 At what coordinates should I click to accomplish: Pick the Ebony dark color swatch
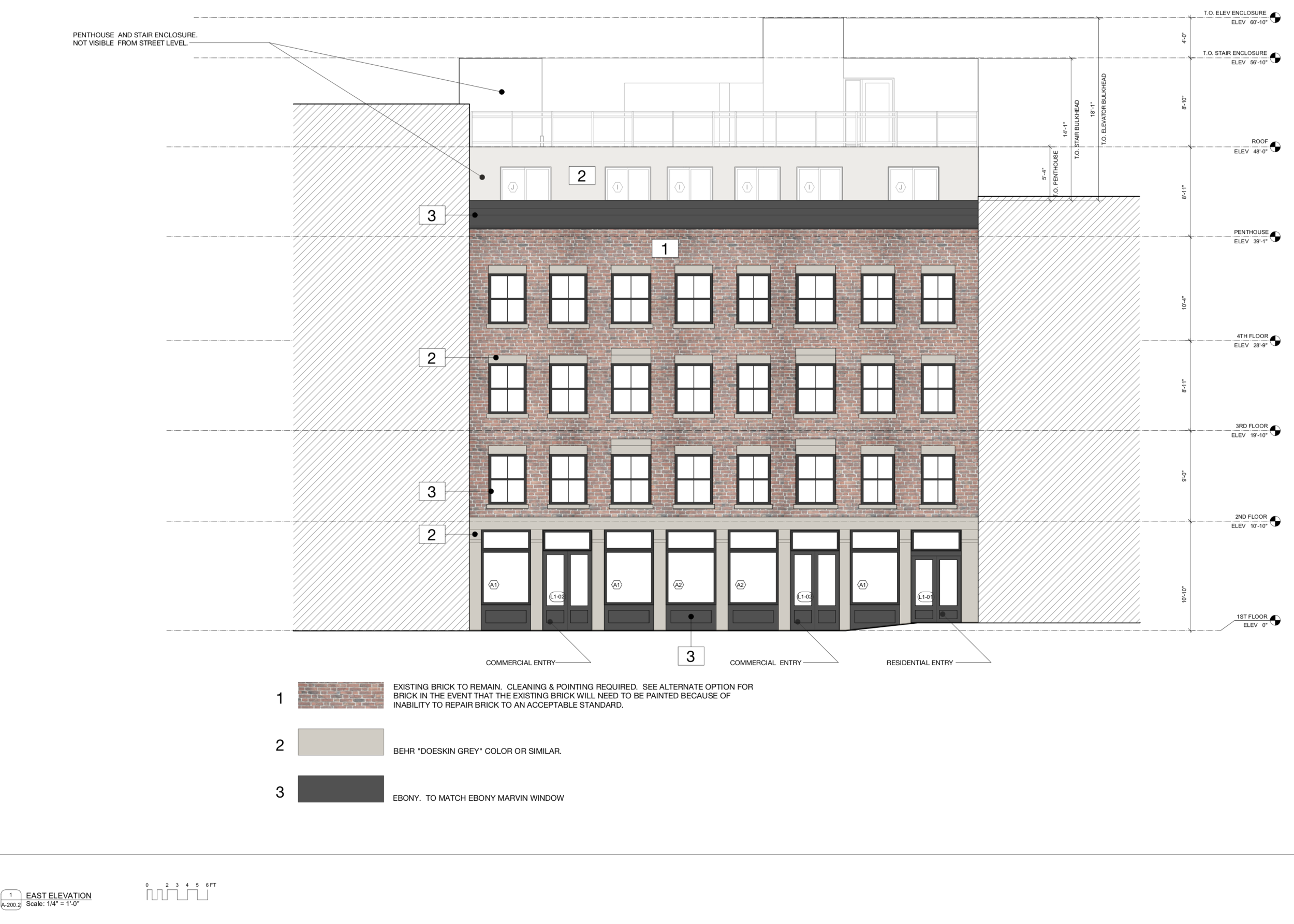pyautogui.click(x=341, y=789)
